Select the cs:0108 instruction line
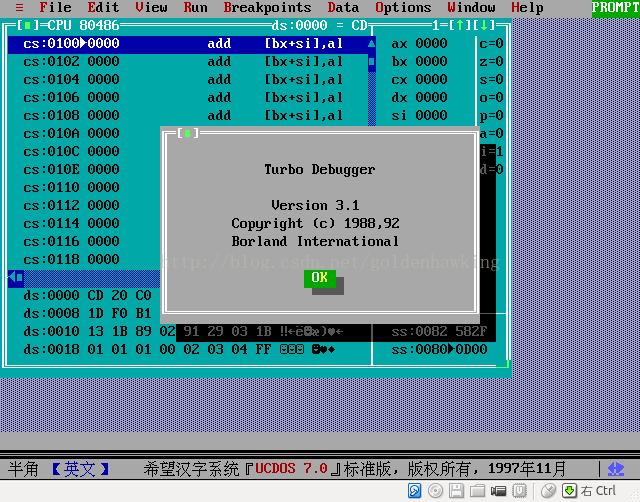Screen dimensions: 640x502 188,116
